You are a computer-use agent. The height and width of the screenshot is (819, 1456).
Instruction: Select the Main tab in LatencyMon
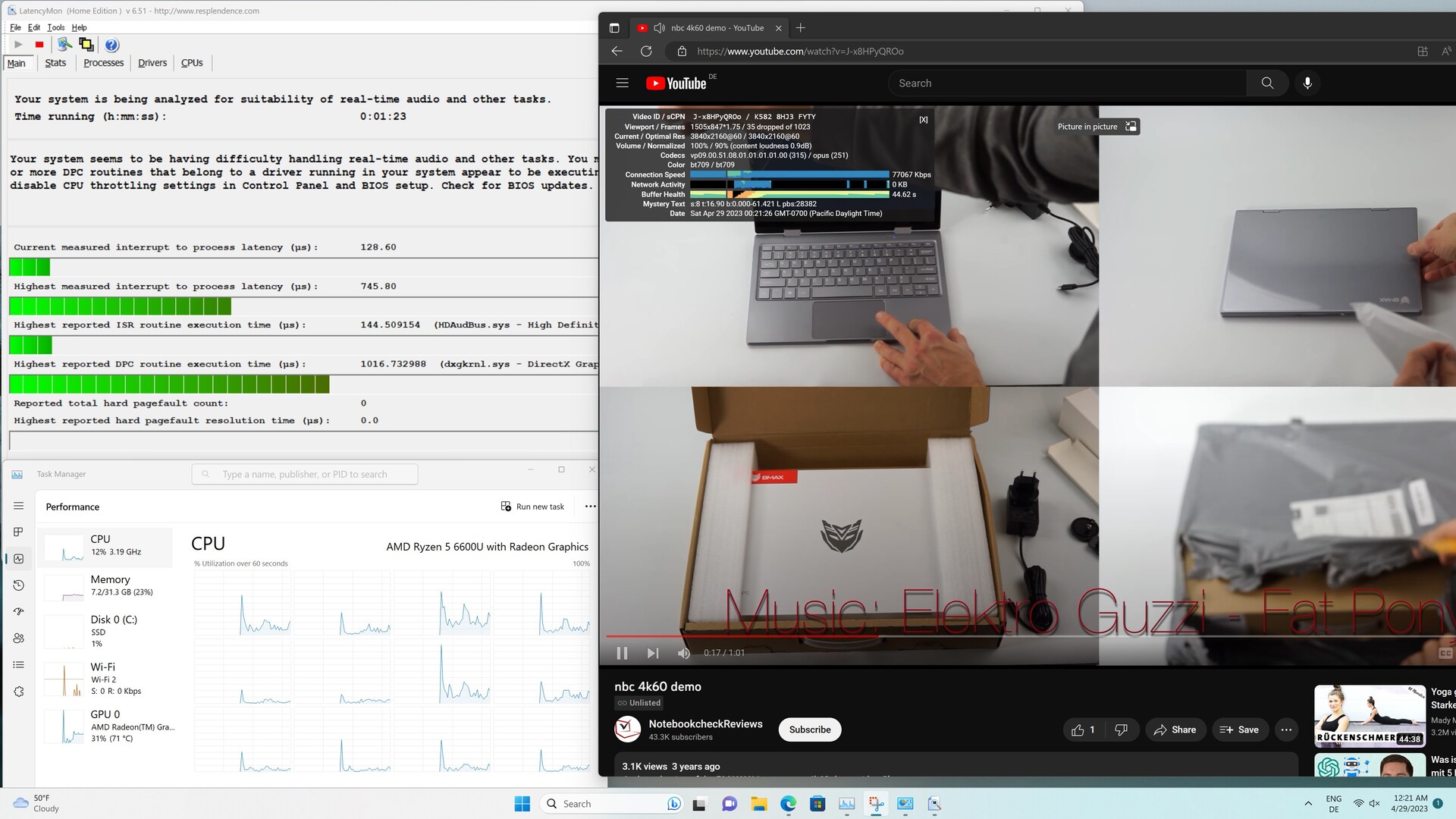(17, 63)
